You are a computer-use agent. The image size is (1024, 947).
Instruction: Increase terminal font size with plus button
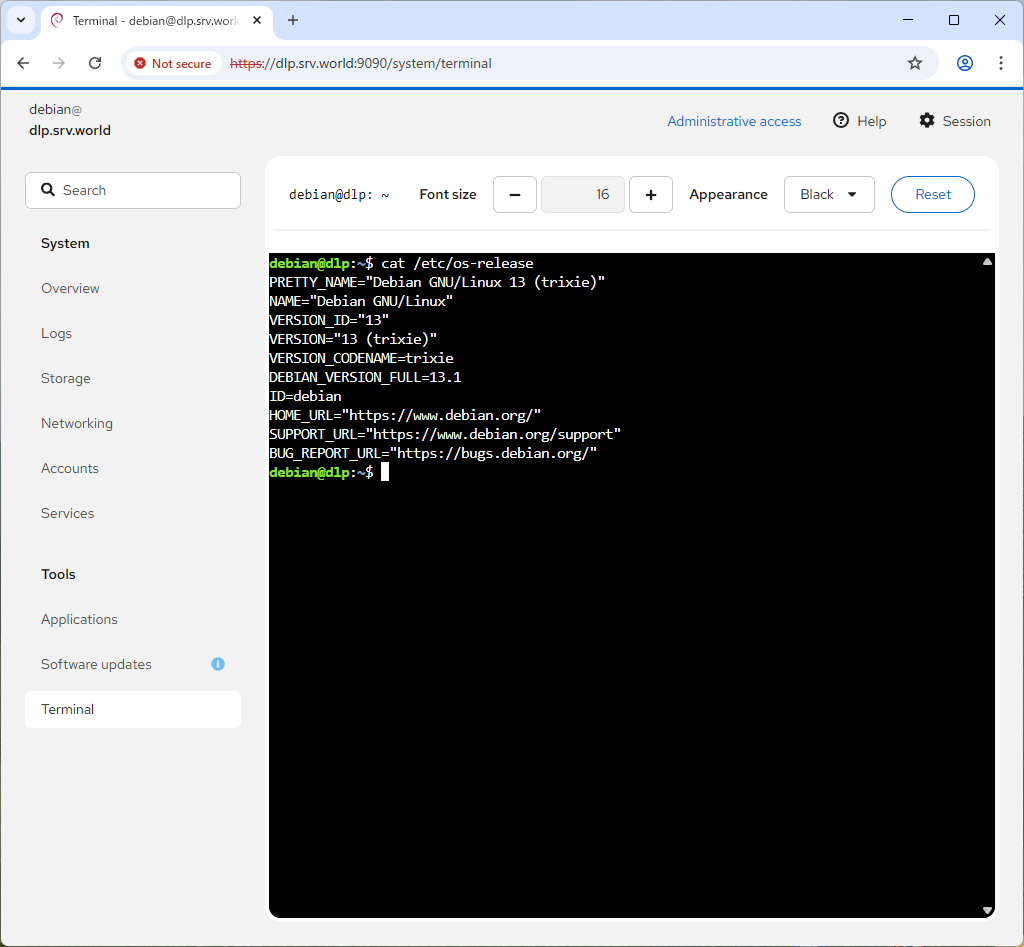click(x=651, y=195)
